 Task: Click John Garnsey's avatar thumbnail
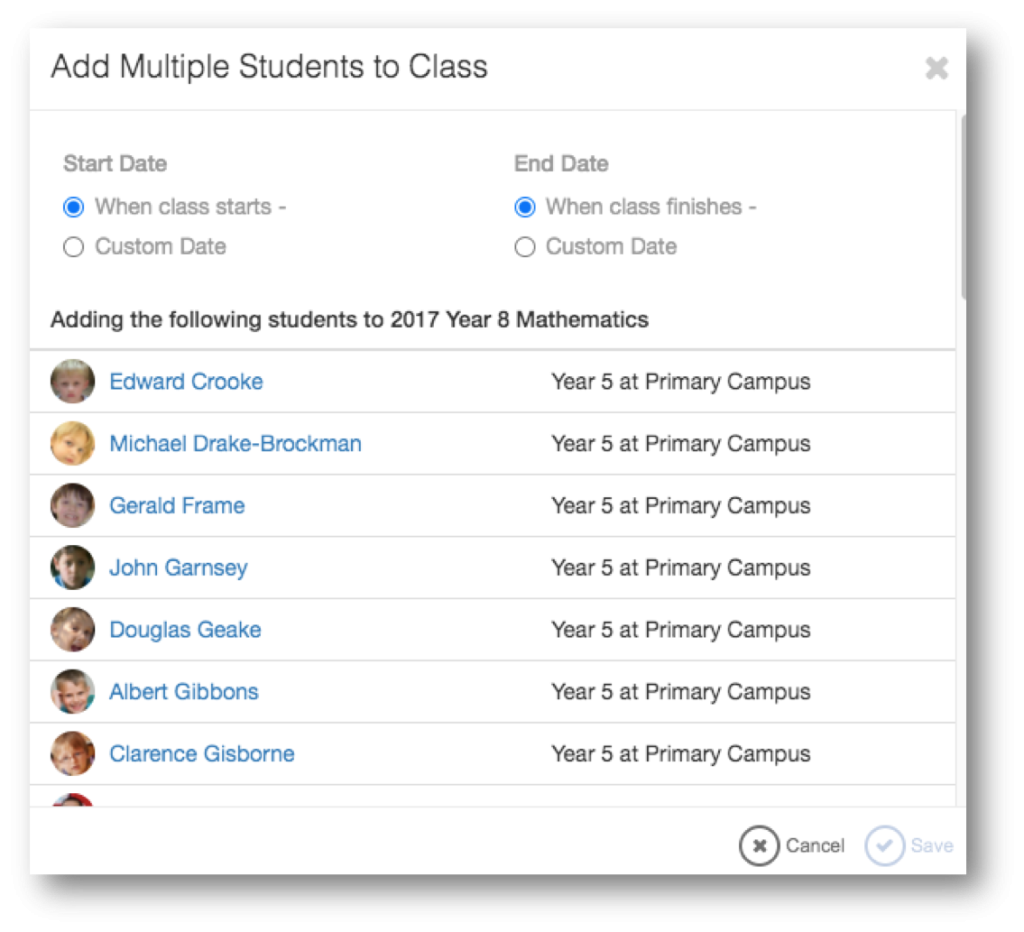[73, 567]
